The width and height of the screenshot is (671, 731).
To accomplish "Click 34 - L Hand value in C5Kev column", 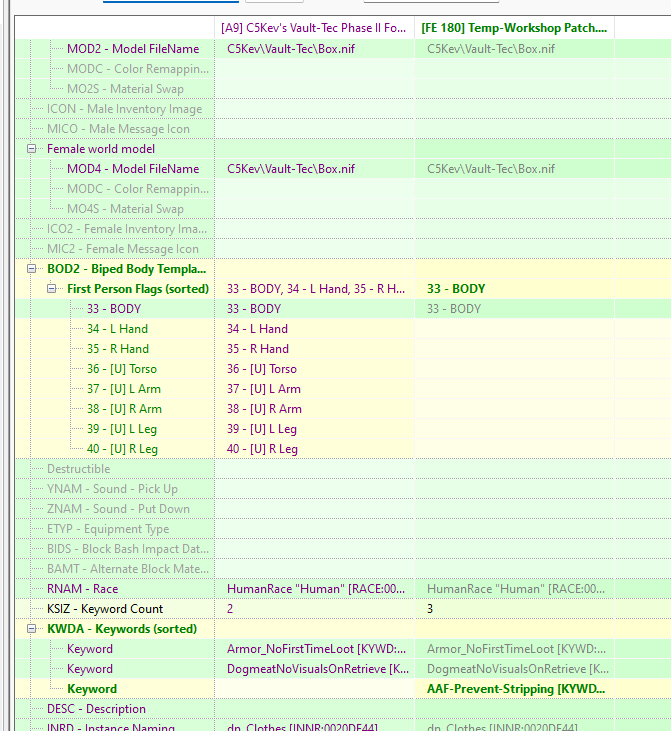I will [257, 329].
